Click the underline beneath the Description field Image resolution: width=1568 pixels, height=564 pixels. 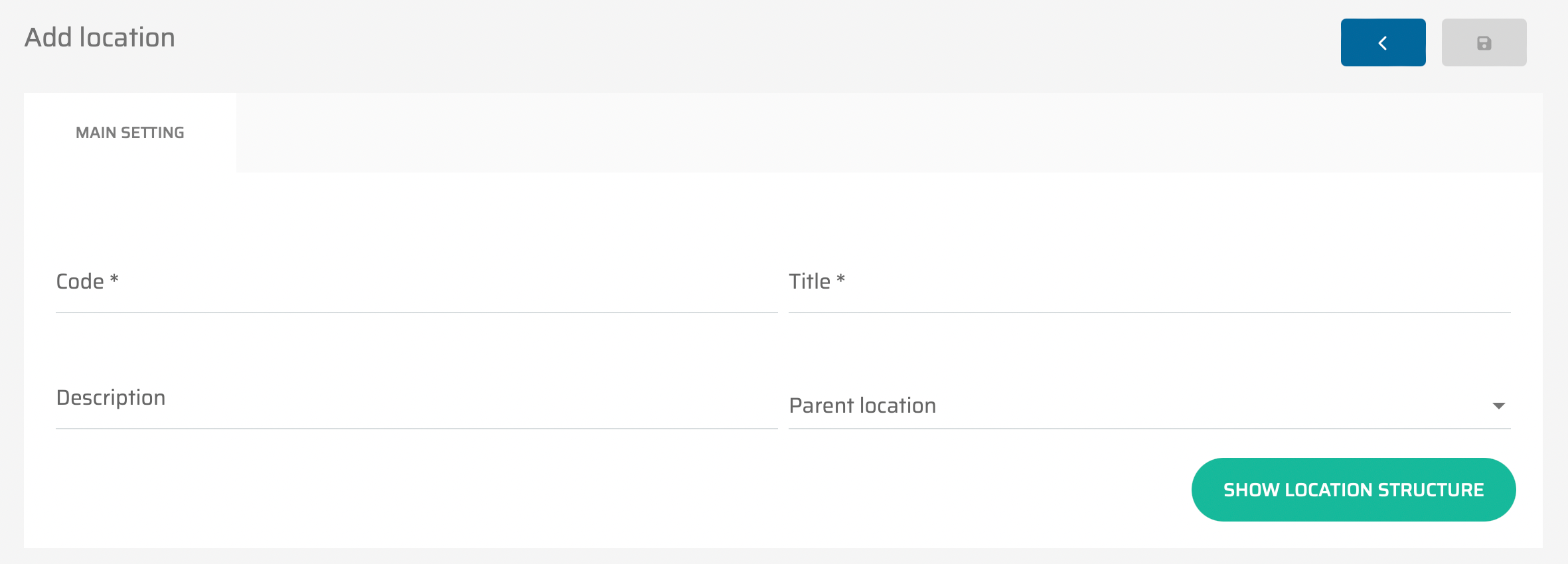click(x=416, y=429)
